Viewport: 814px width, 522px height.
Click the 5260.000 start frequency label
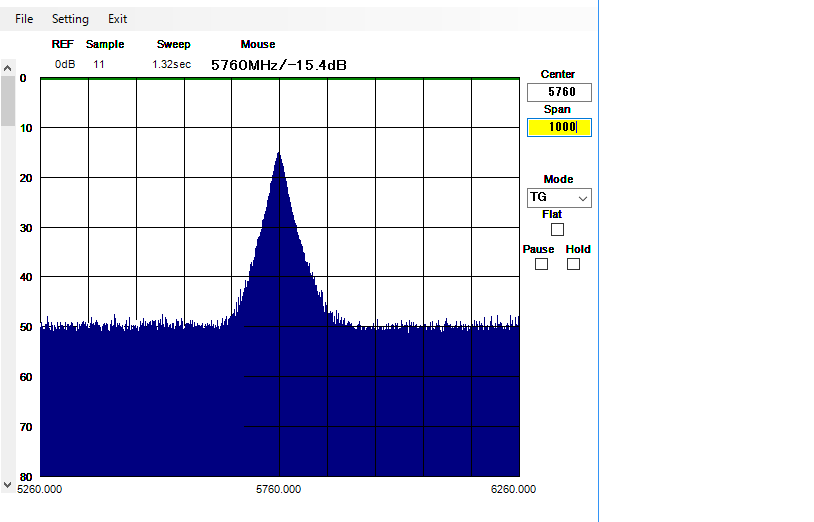pyautogui.click(x=40, y=489)
